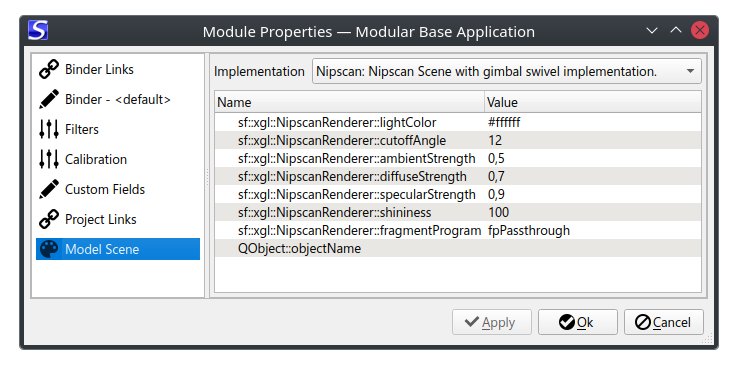
Task: Select the Model Scene entry
Action: click(118, 249)
